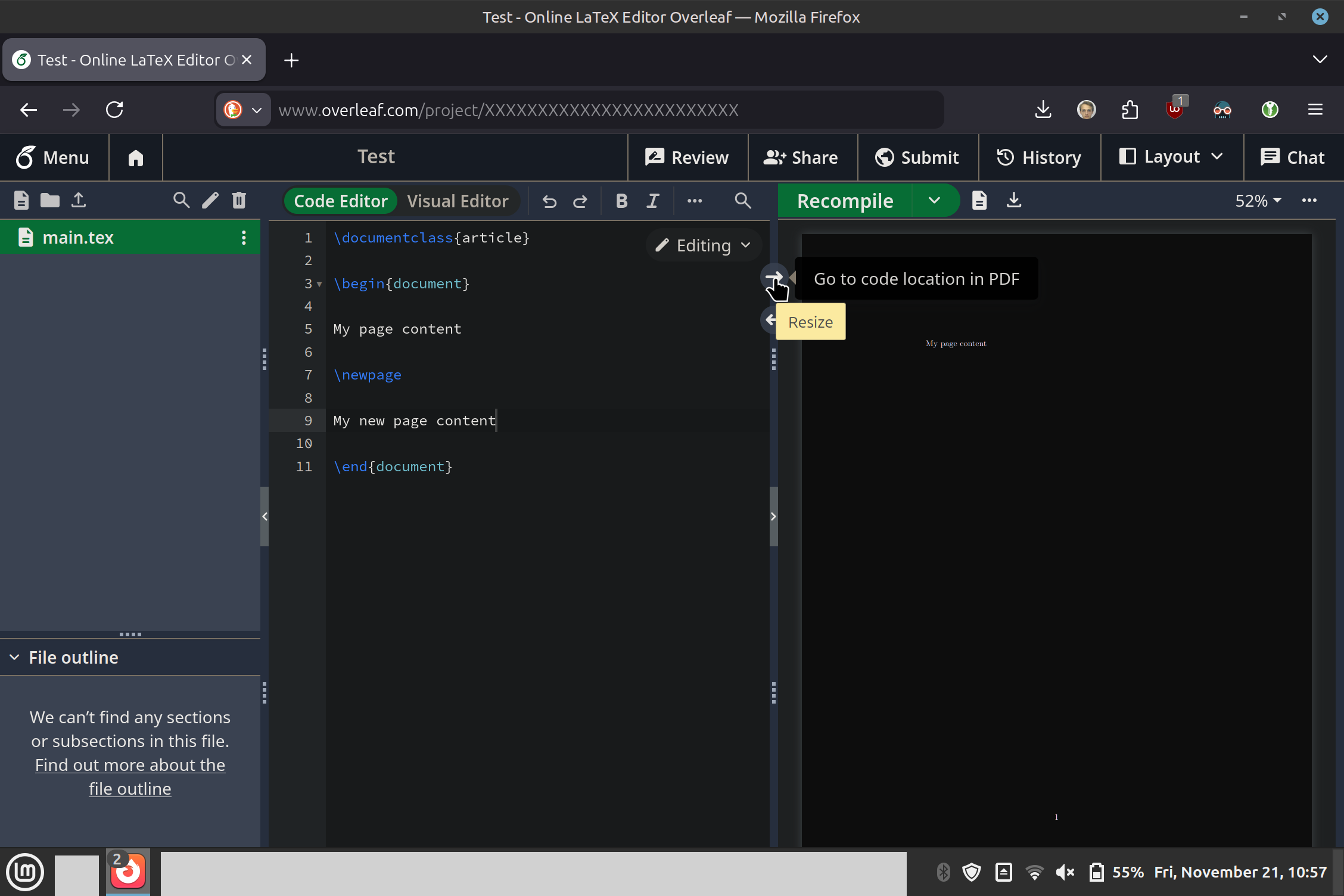Click the upload file icon
1344x896 pixels.
[79, 200]
